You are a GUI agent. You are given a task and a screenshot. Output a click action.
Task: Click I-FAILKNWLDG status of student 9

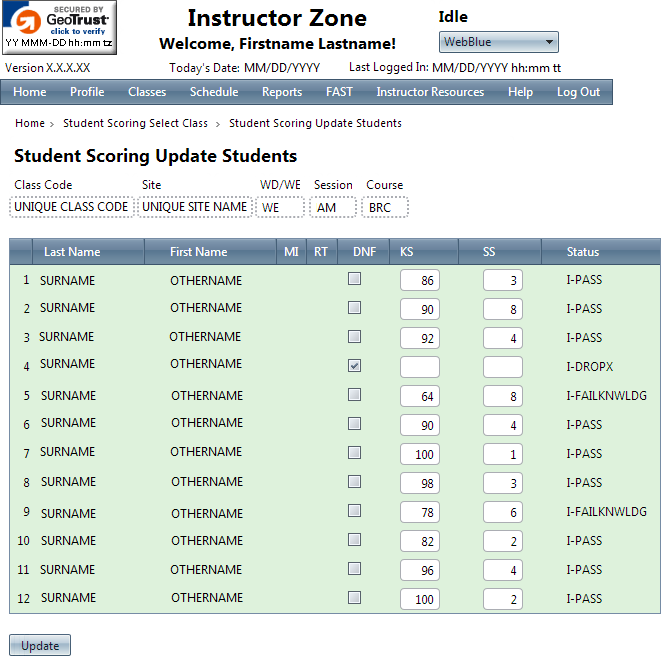[606, 512]
